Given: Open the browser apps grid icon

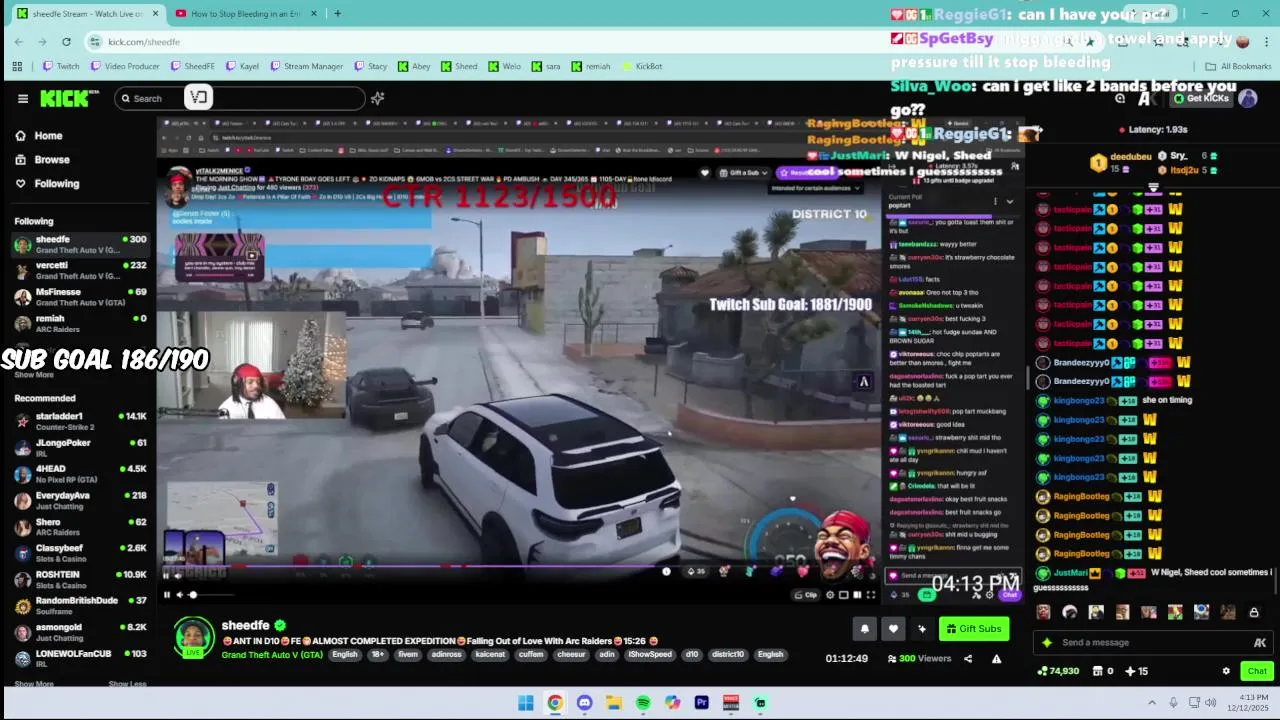Looking at the screenshot, I should (17, 66).
